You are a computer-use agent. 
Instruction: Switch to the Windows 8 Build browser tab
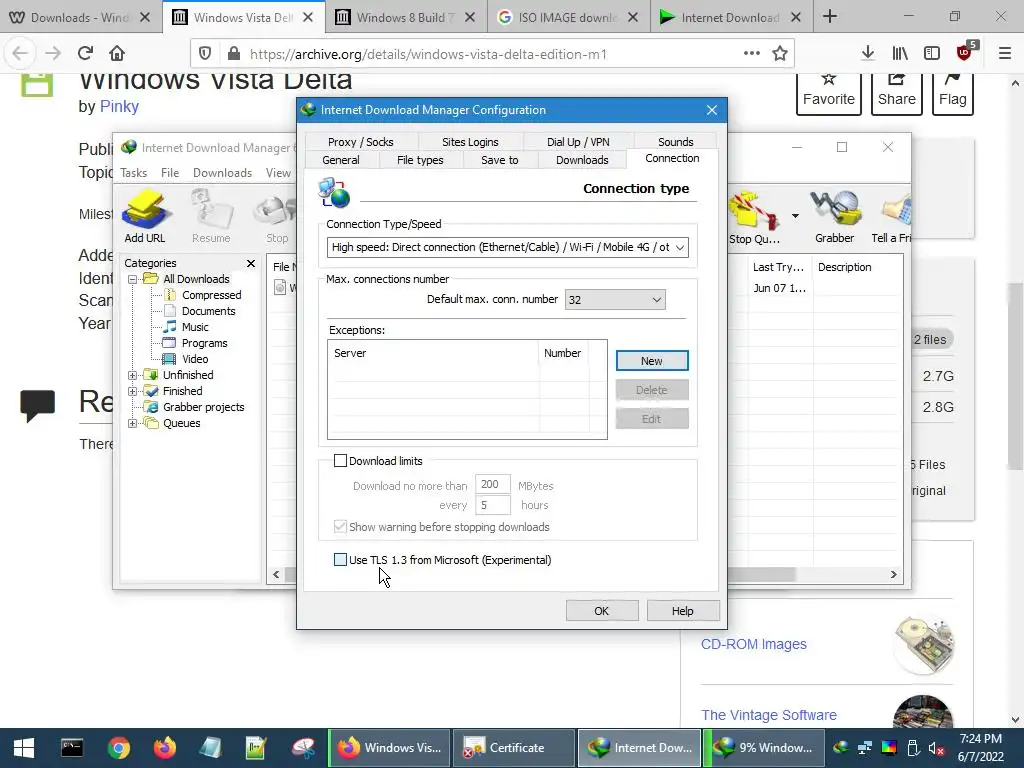coord(405,18)
